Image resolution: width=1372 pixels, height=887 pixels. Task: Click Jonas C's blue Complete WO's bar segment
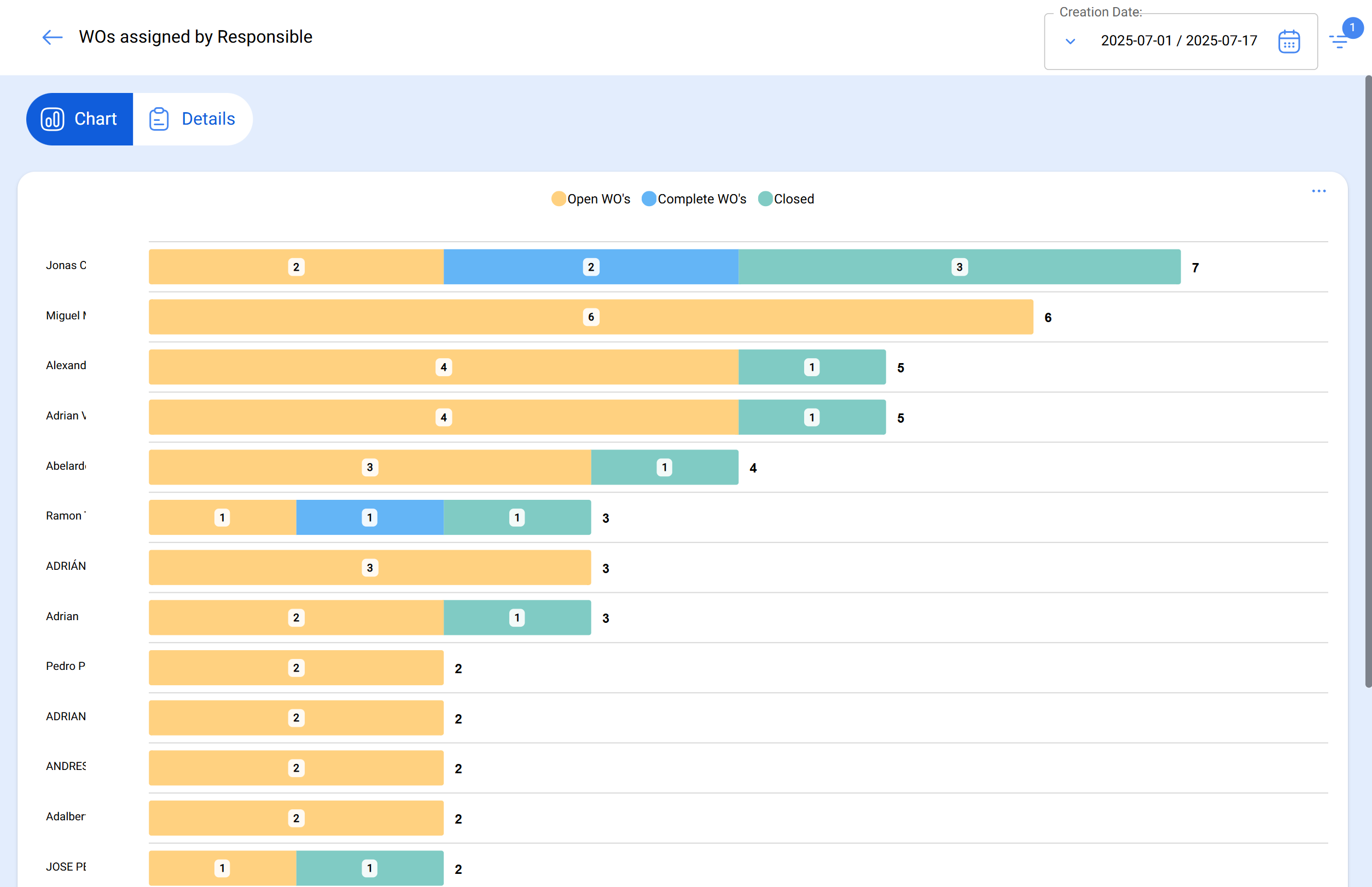(634, 267)
